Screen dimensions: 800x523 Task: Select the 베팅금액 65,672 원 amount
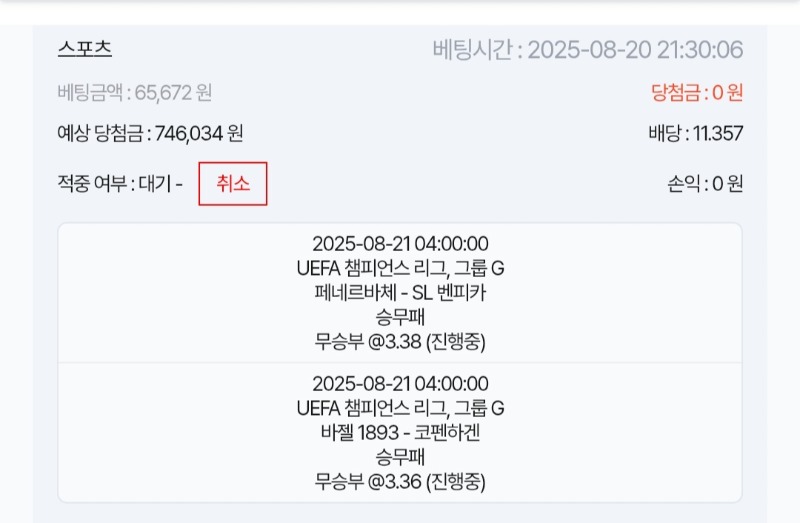point(135,93)
